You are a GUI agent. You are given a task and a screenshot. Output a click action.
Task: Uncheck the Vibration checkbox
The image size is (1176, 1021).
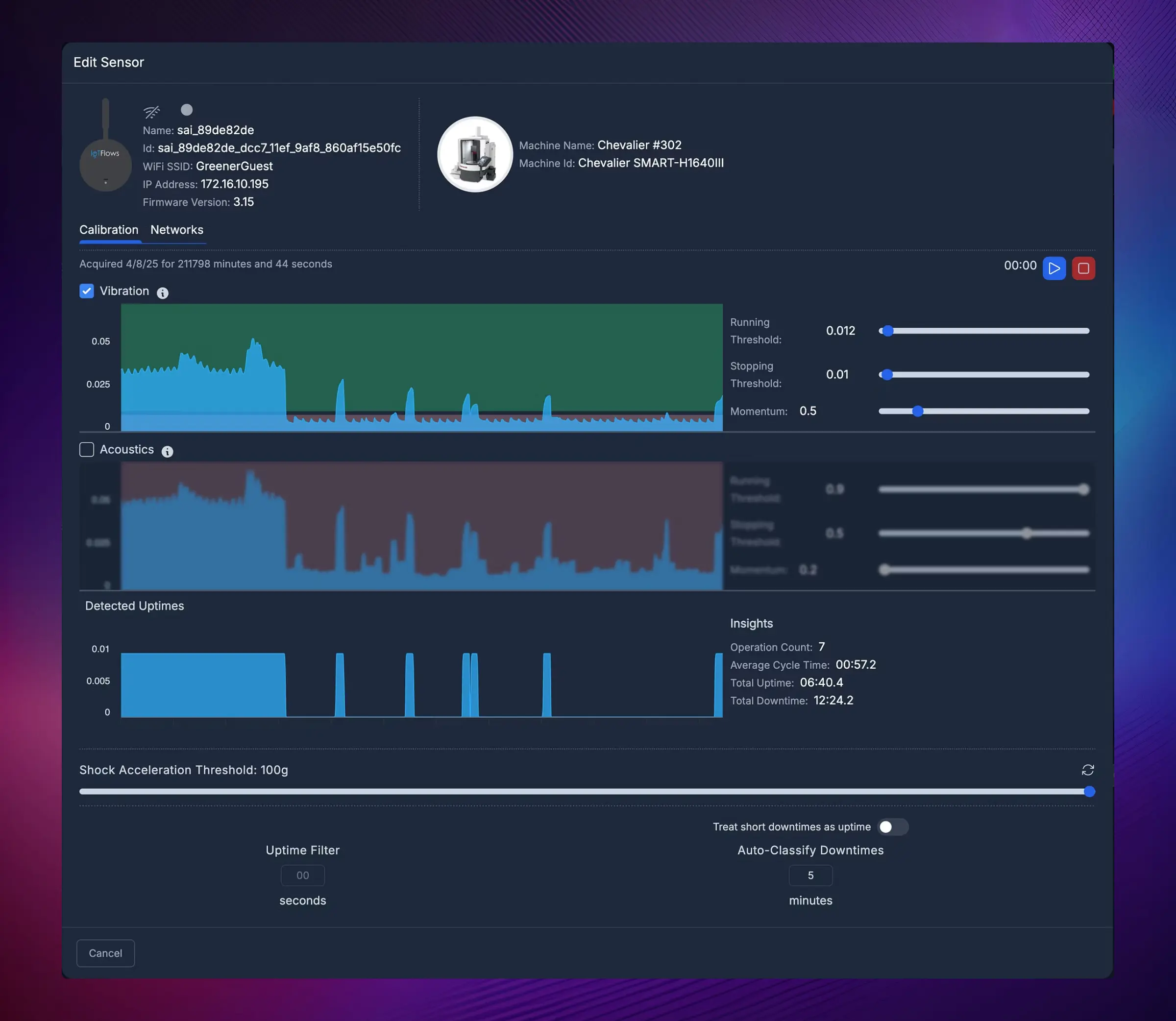86,291
